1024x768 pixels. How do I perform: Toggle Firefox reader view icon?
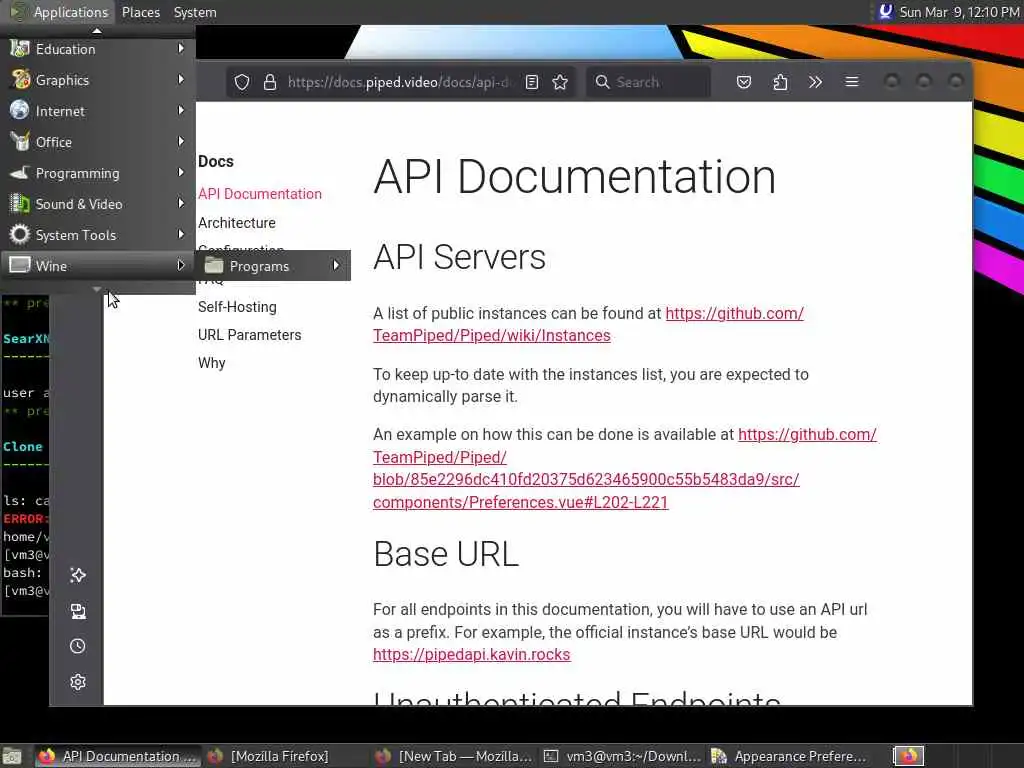(x=532, y=82)
